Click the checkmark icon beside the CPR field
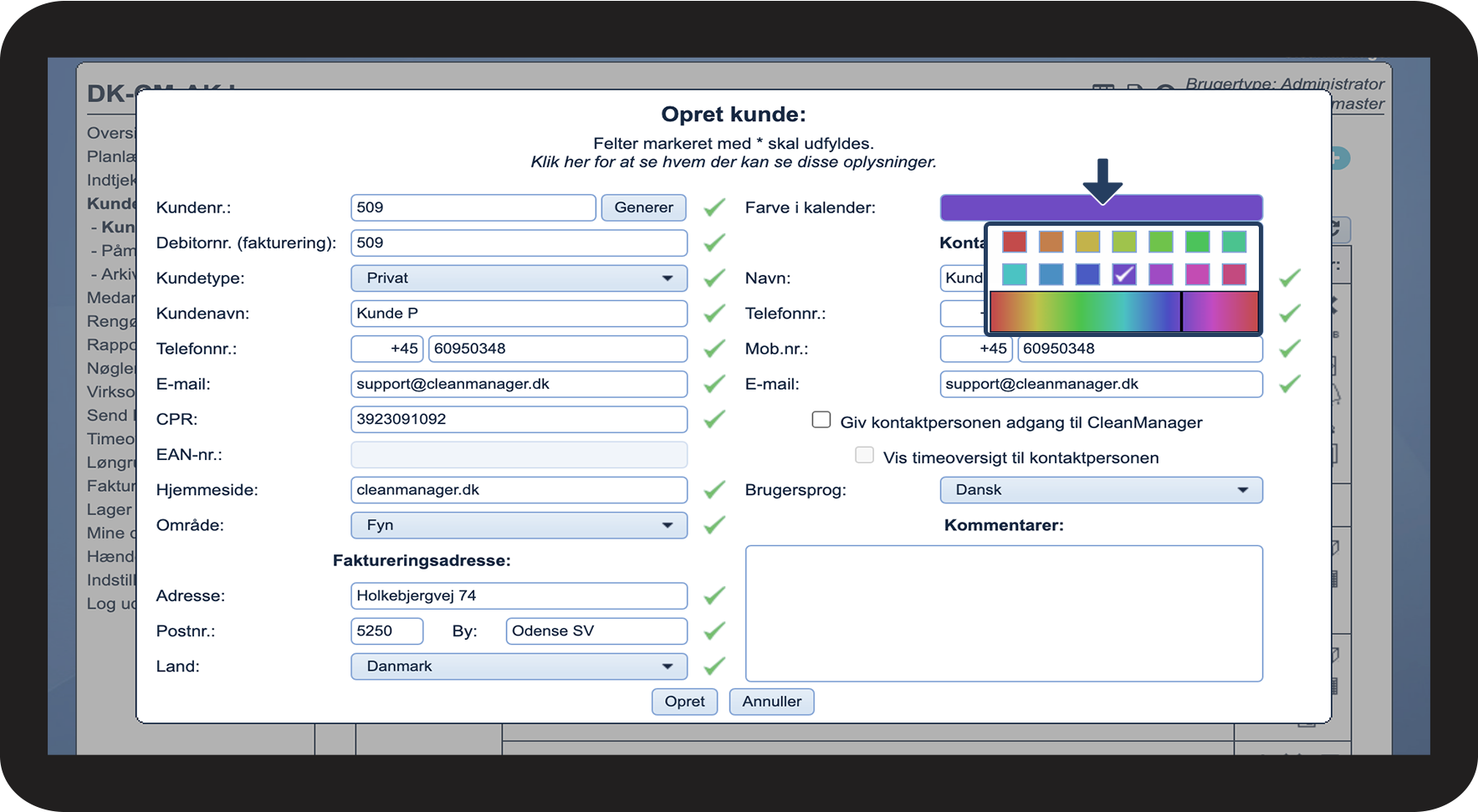Image resolution: width=1478 pixels, height=812 pixels. point(713,419)
